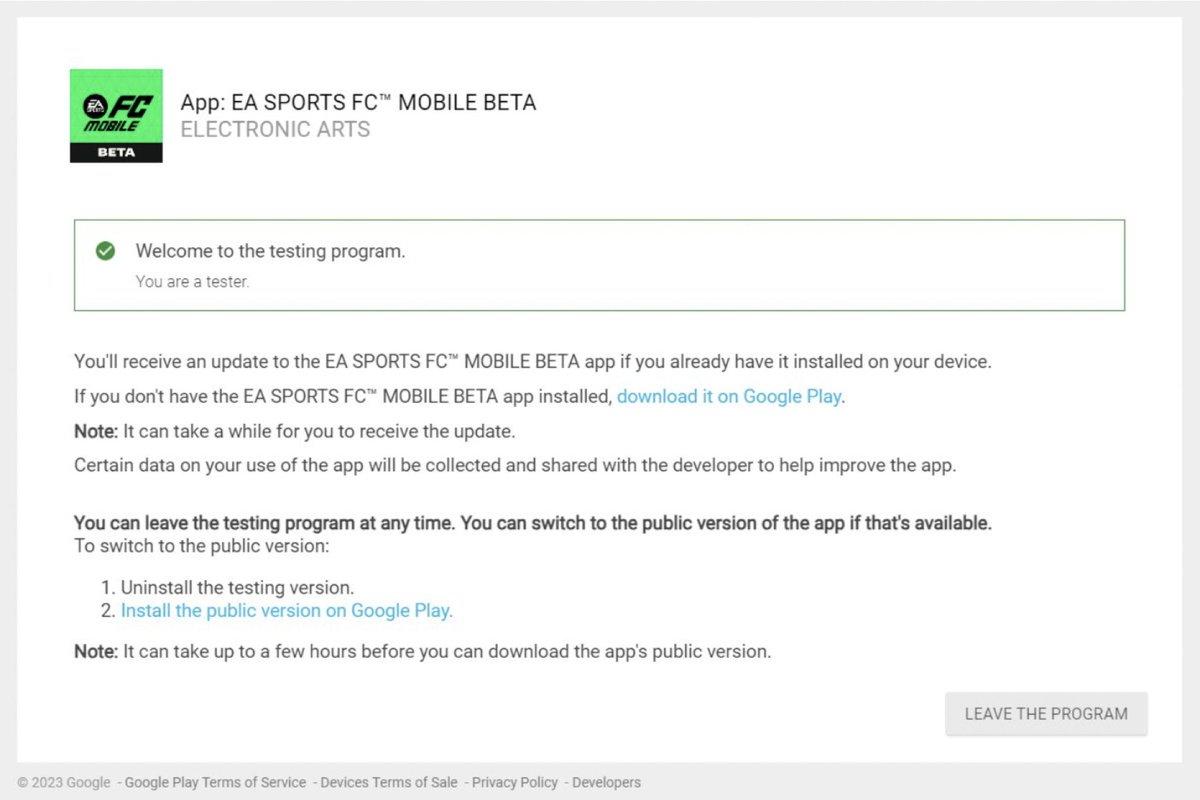
Task: Open Google Play Terms of Service footer link
Action: [x=214, y=782]
